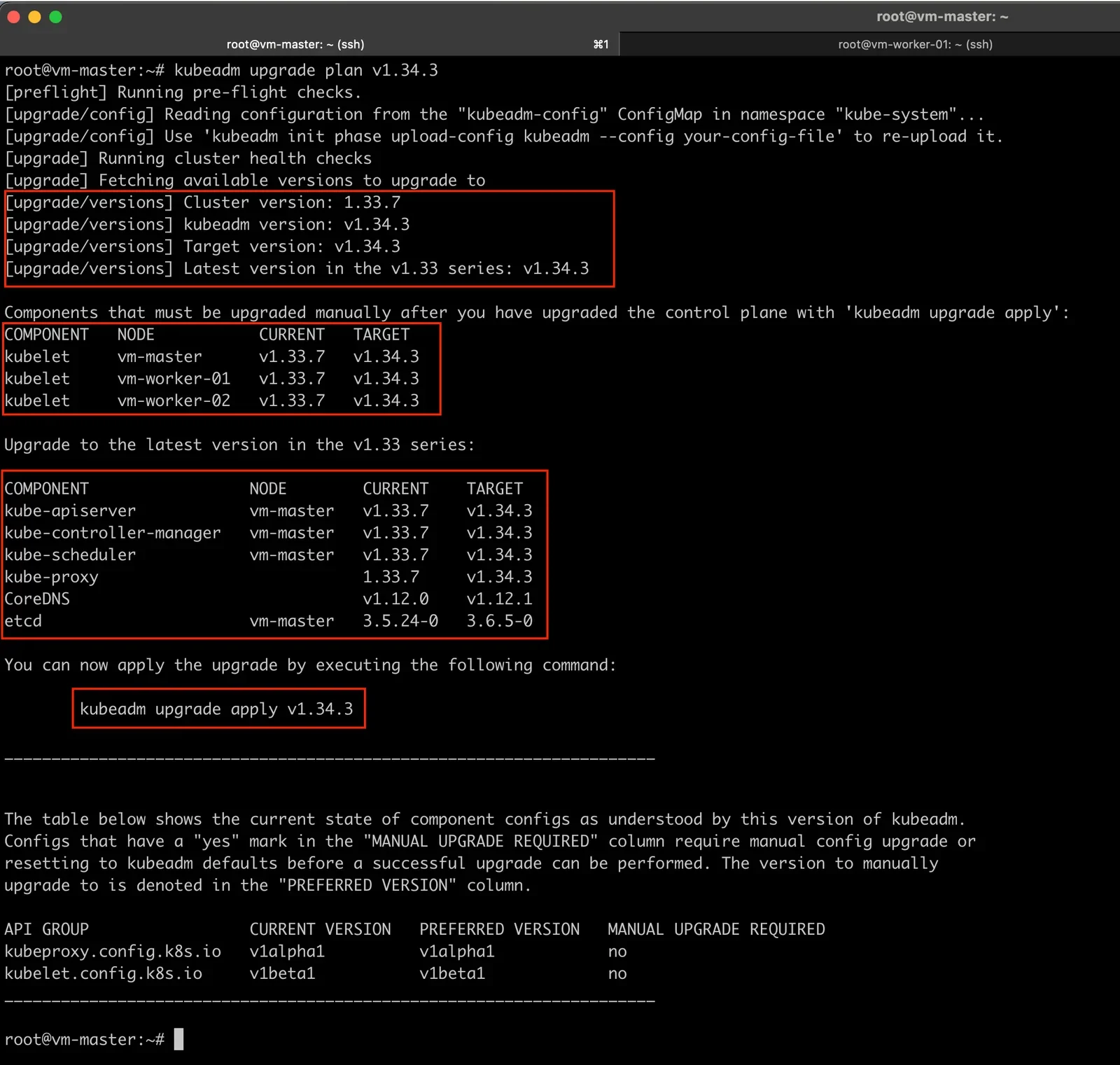1120x1065 pixels.
Task: Click the vm-worker-01 kubelet row
Action: click(211, 379)
